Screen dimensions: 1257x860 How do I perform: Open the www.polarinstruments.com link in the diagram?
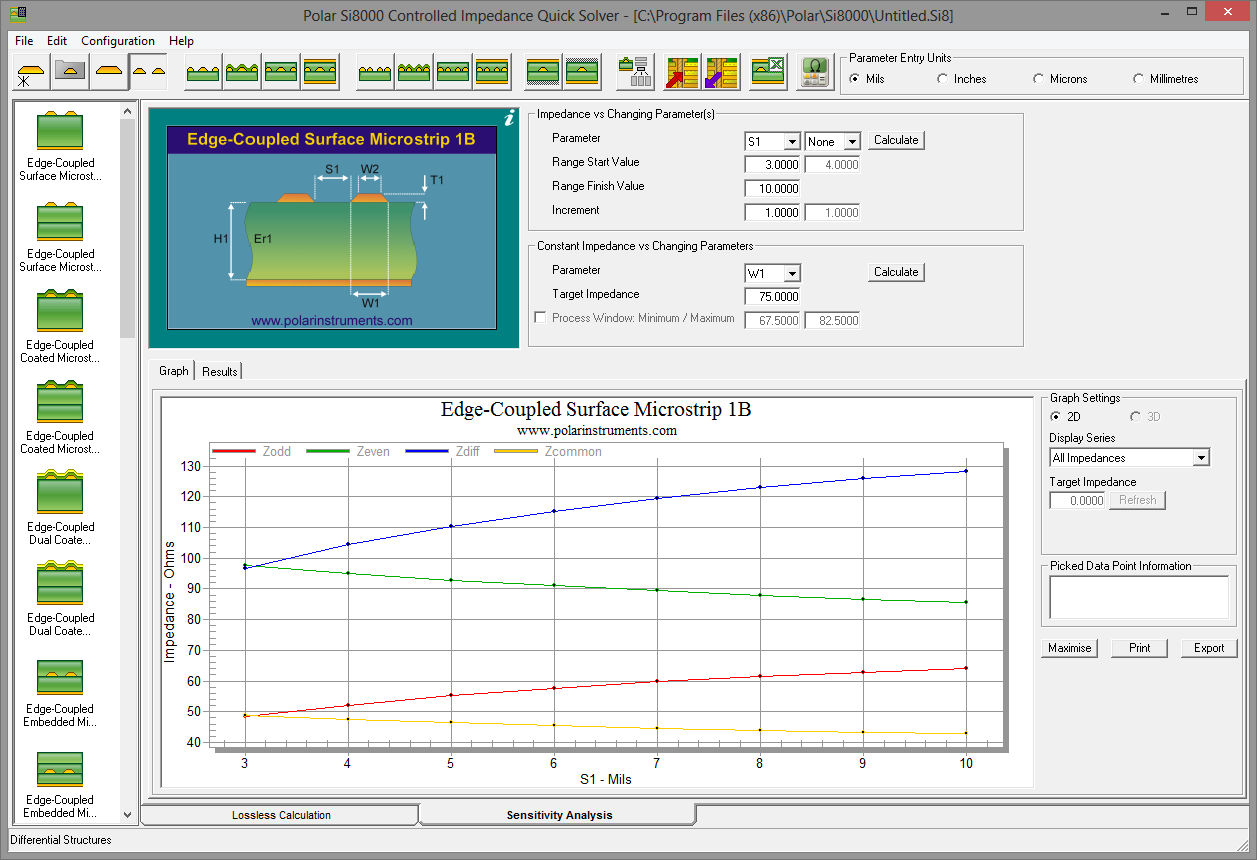point(331,321)
